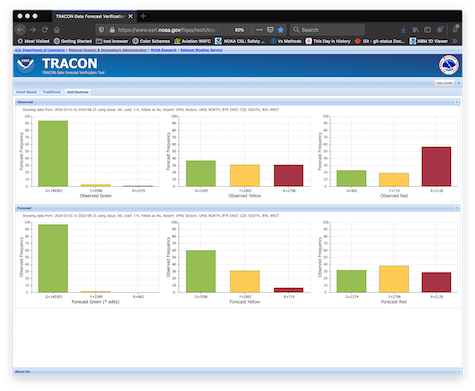475x391 pixels.
Task: Click the red bar in the Observed Yellow chart
Action: [x=288, y=175]
